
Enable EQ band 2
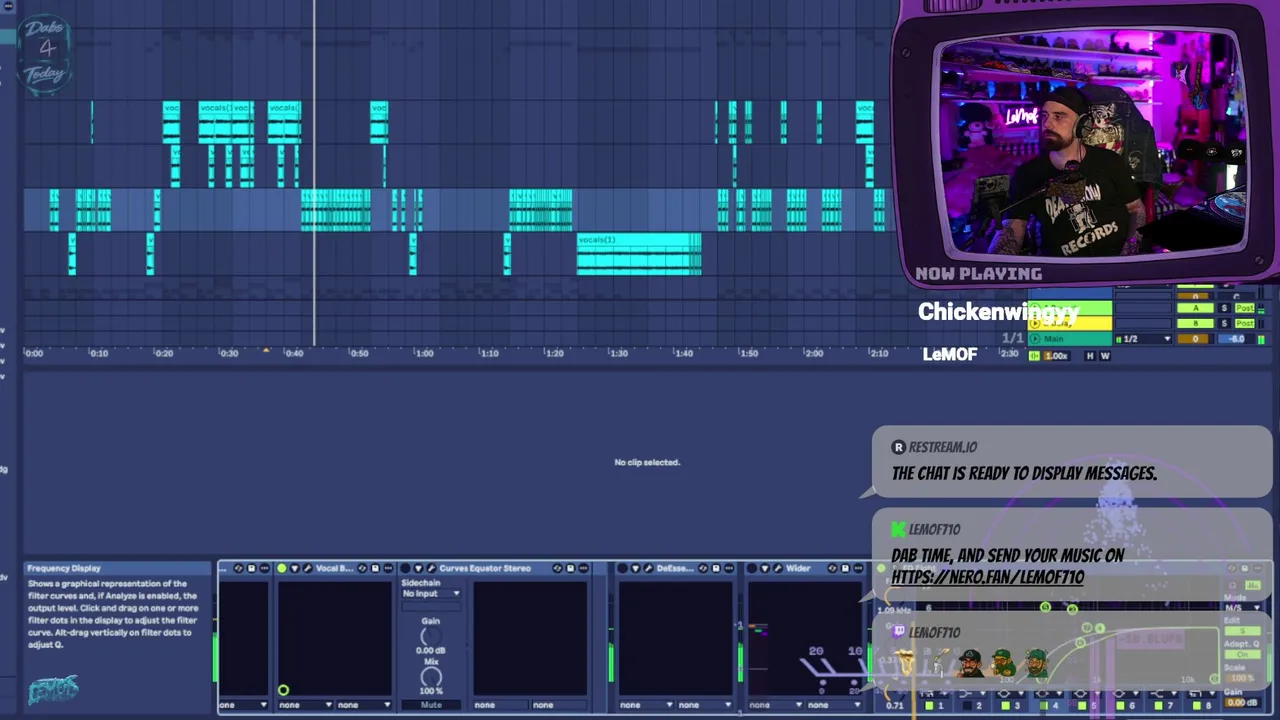click(x=967, y=706)
